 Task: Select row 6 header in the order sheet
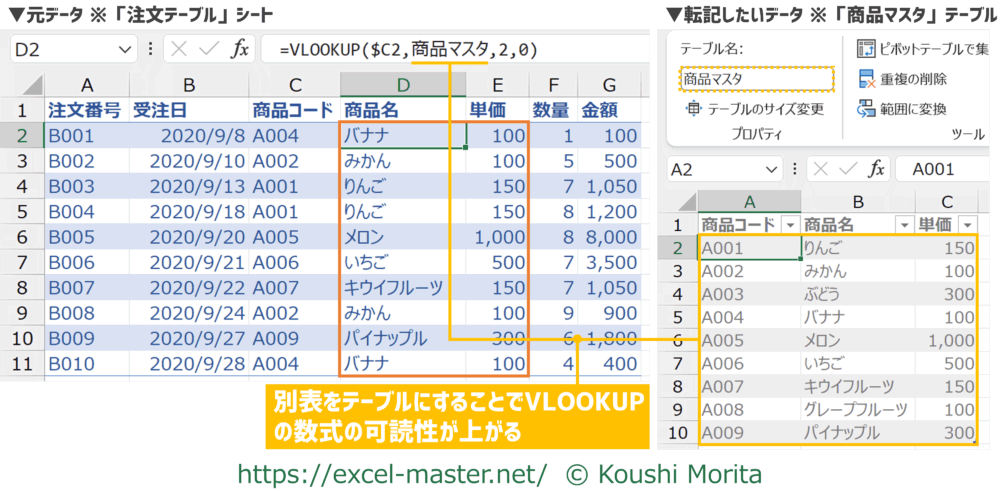pos(22,237)
